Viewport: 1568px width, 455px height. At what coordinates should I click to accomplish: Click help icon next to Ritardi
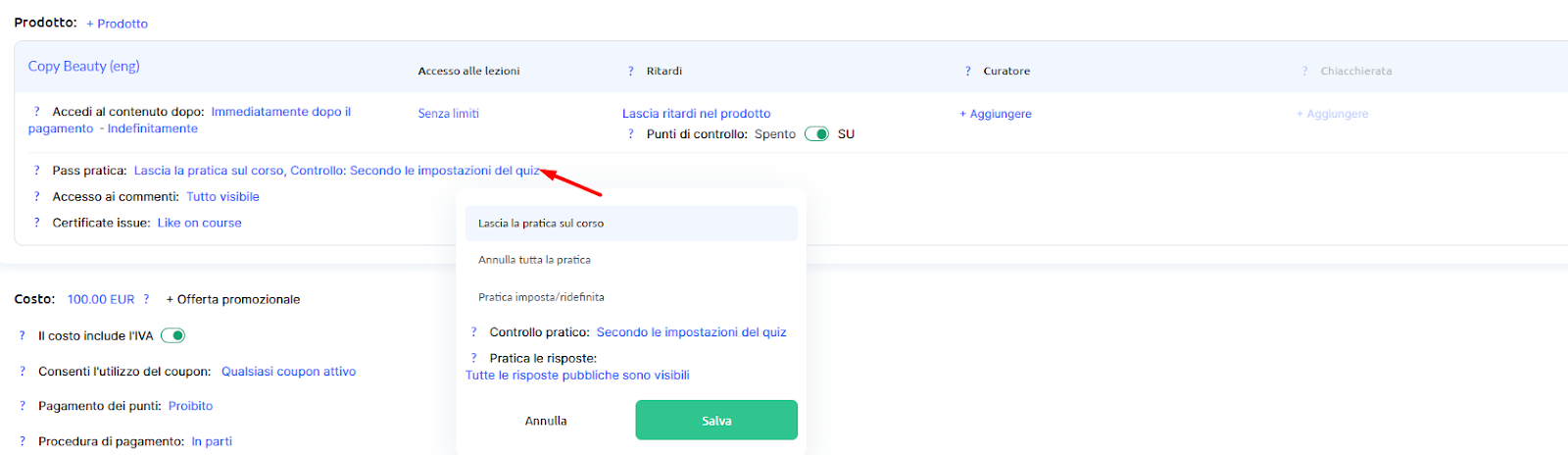click(631, 71)
